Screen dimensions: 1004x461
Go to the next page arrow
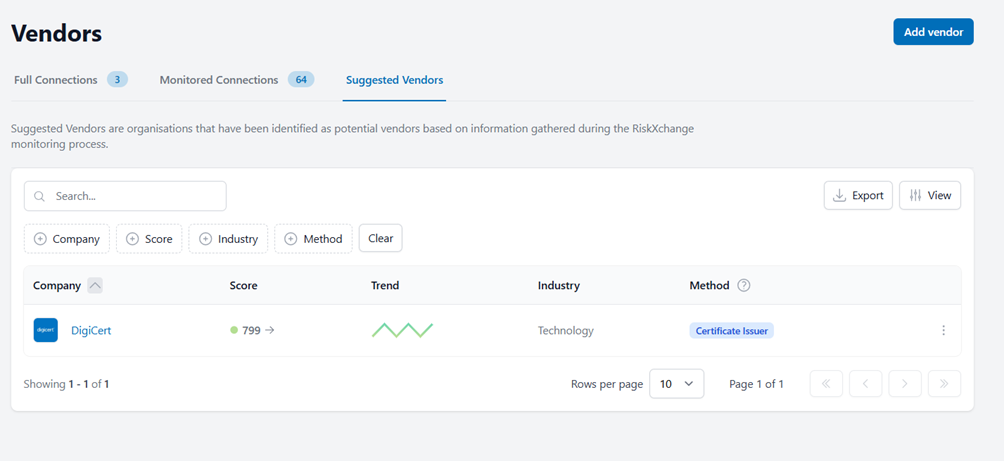pyautogui.click(x=904, y=384)
